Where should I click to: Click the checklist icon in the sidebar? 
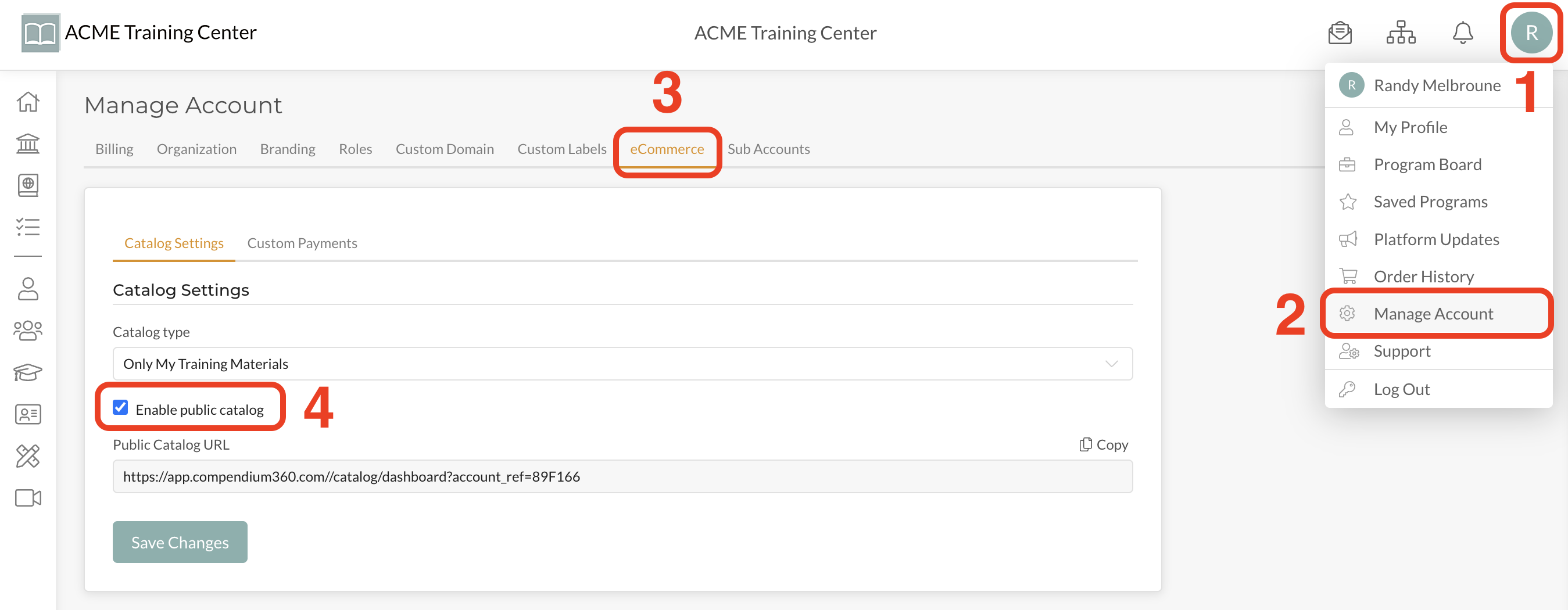[x=27, y=227]
